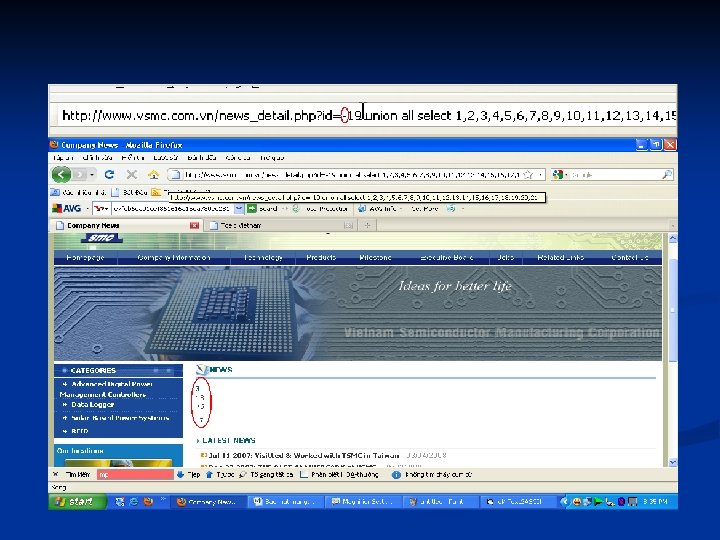Viewport: 720px width, 540px height.
Task: Open the Windows Start button
Action: point(77,502)
